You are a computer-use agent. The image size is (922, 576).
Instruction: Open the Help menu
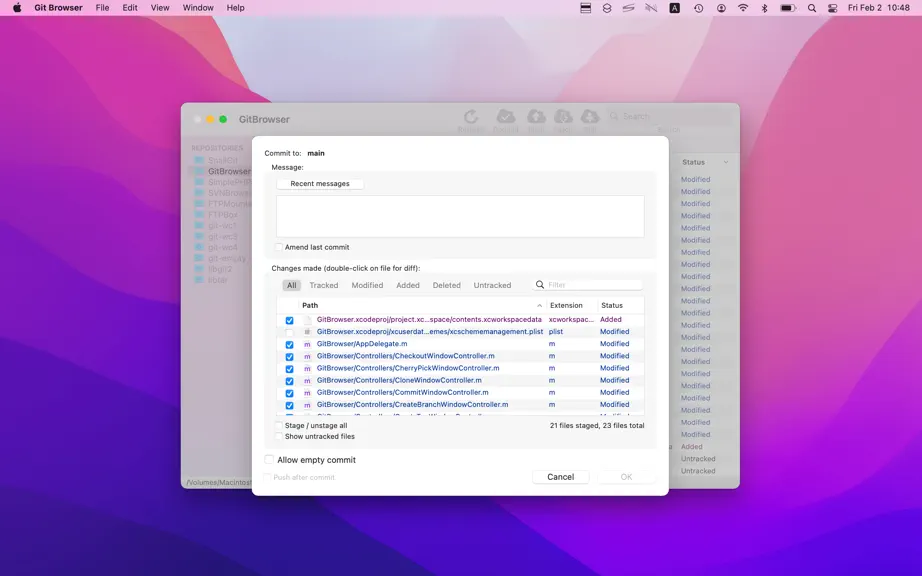coord(235,8)
